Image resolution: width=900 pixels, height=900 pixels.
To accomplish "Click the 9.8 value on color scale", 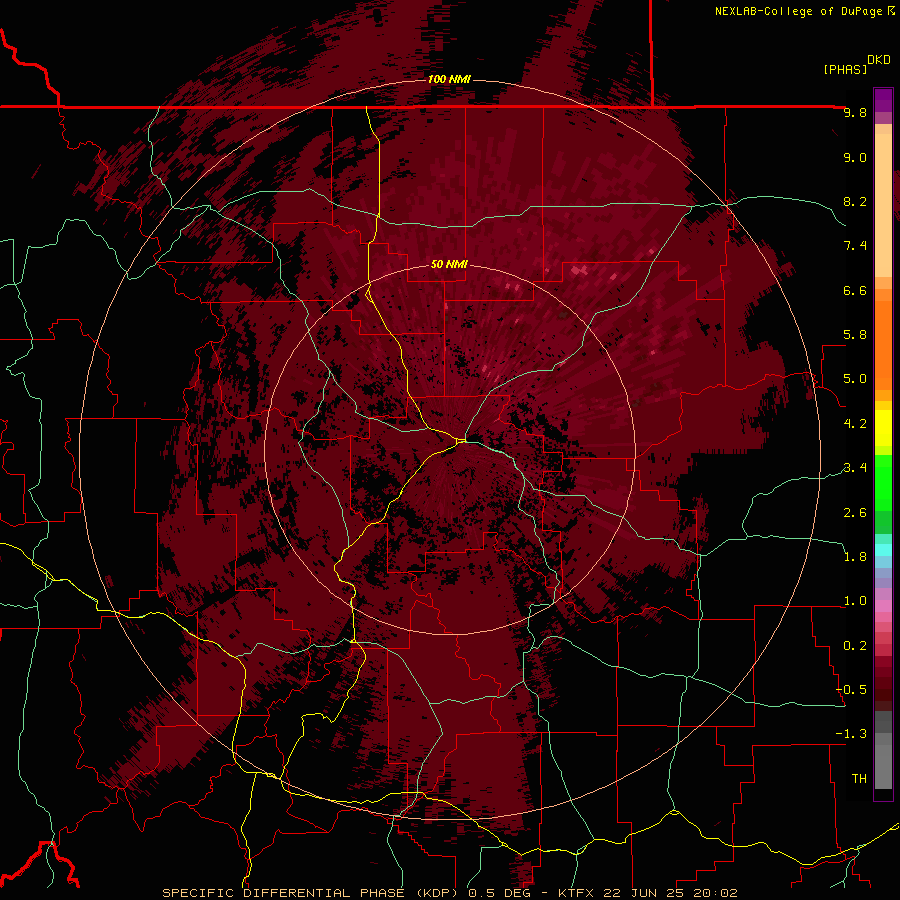I will click(x=855, y=112).
